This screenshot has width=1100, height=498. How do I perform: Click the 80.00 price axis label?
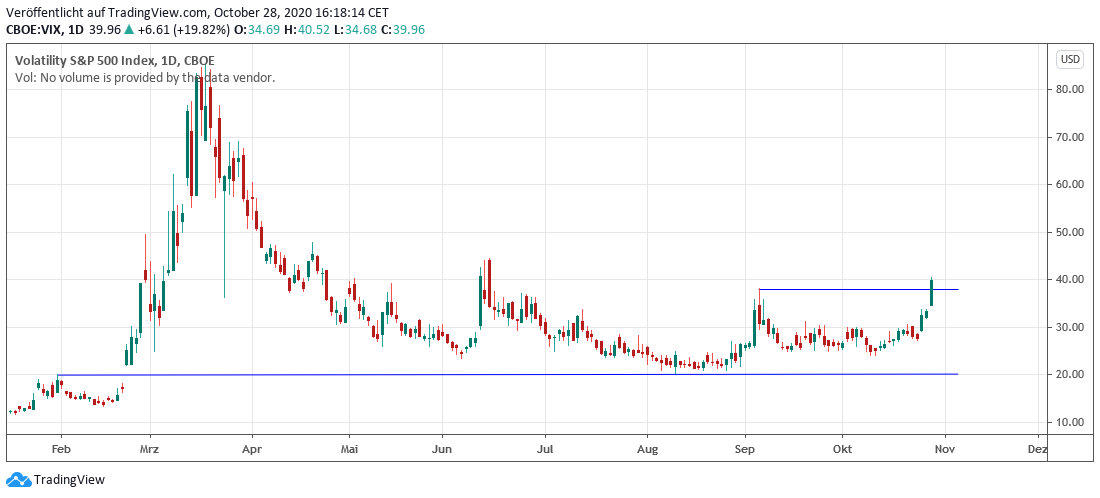(1070, 89)
